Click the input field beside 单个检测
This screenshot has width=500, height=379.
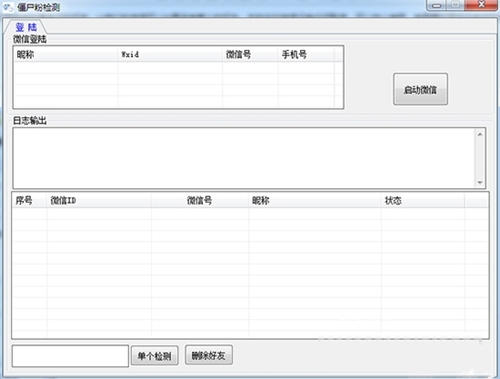coord(70,356)
